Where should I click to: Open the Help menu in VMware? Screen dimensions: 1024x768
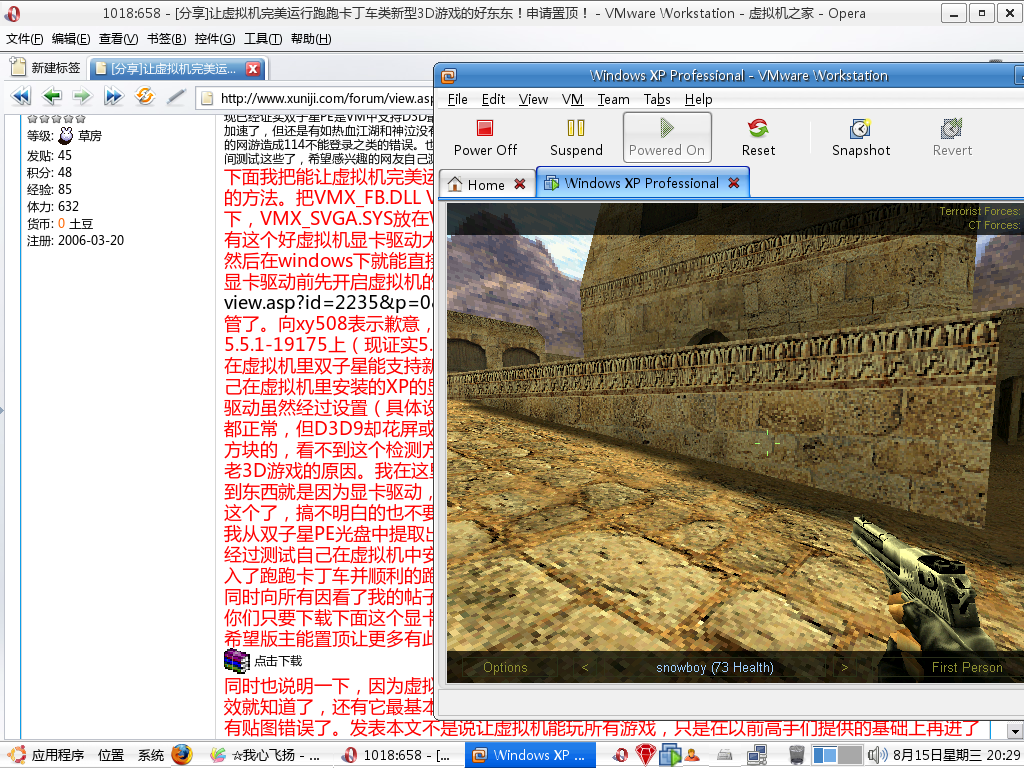pyautogui.click(x=698, y=99)
